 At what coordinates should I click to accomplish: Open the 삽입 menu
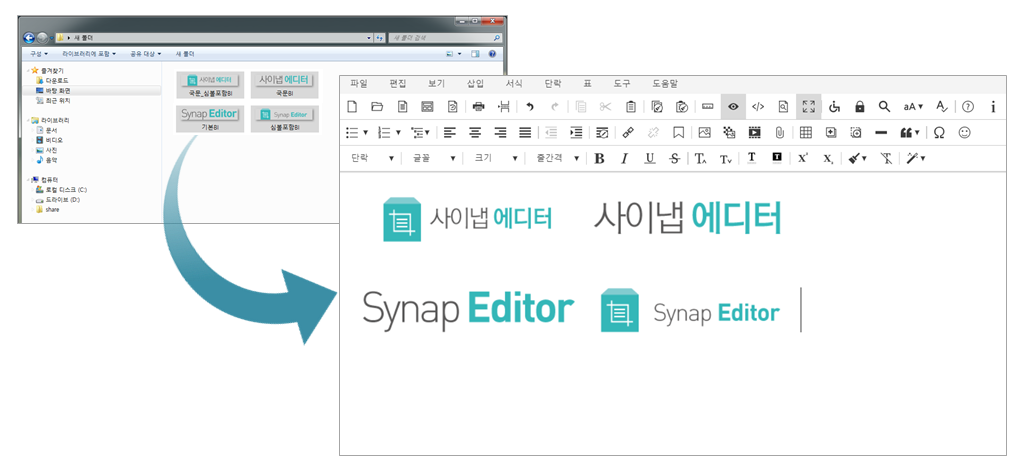pos(475,83)
